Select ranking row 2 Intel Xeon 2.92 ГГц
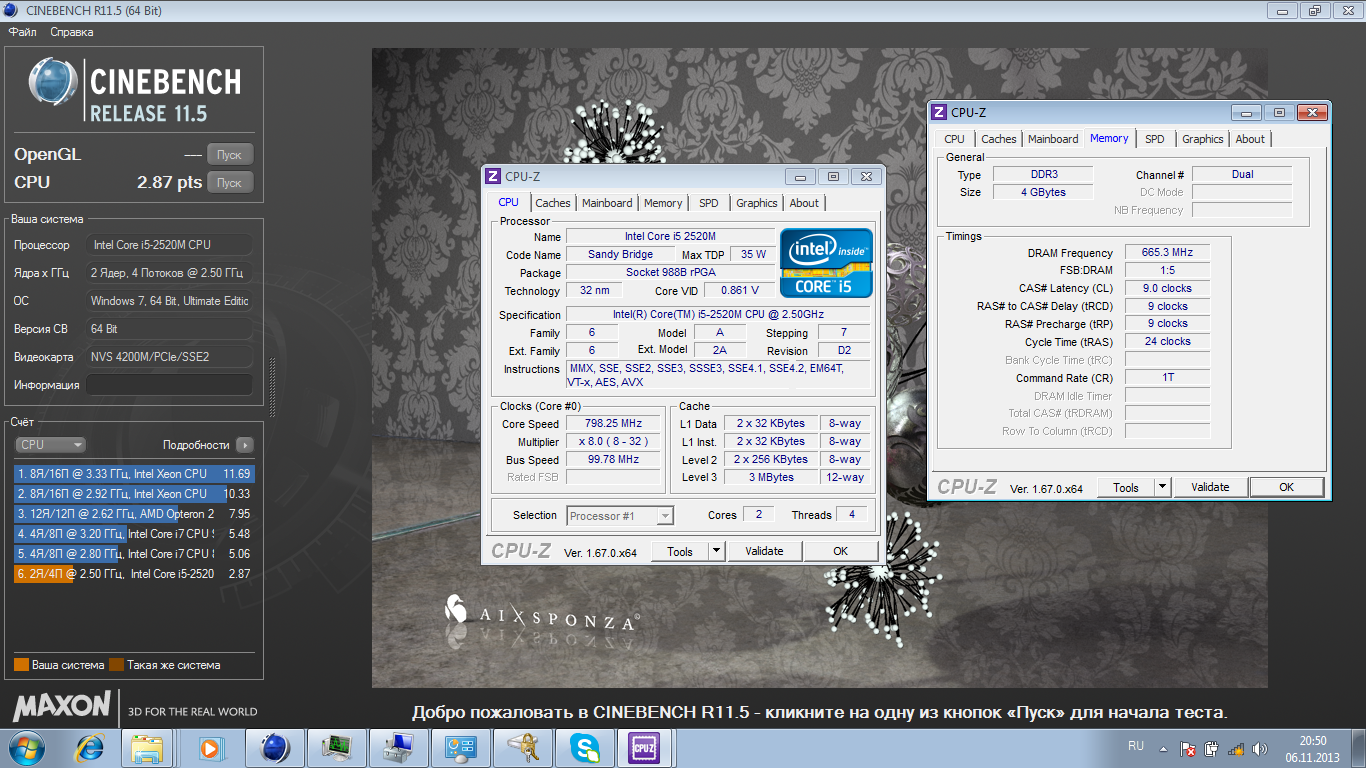 [x=134, y=494]
